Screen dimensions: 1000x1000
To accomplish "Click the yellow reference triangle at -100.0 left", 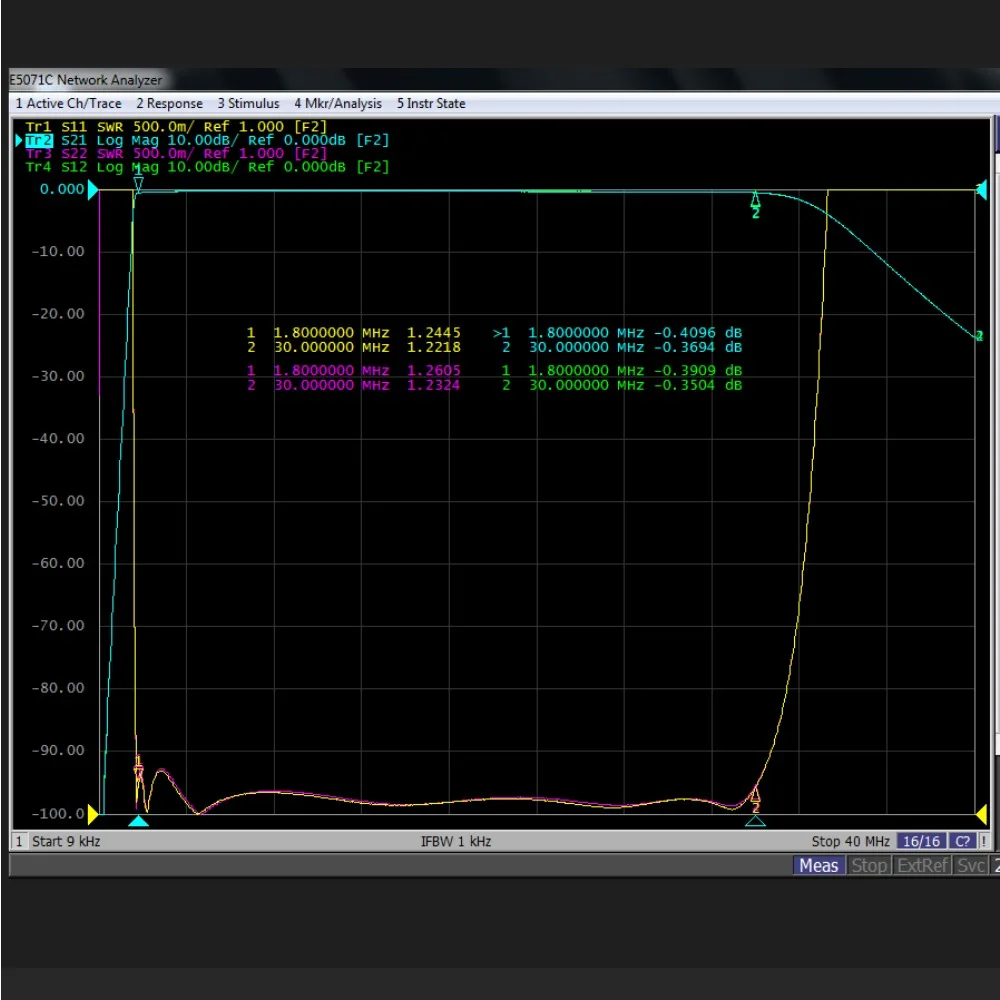I will point(93,814).
